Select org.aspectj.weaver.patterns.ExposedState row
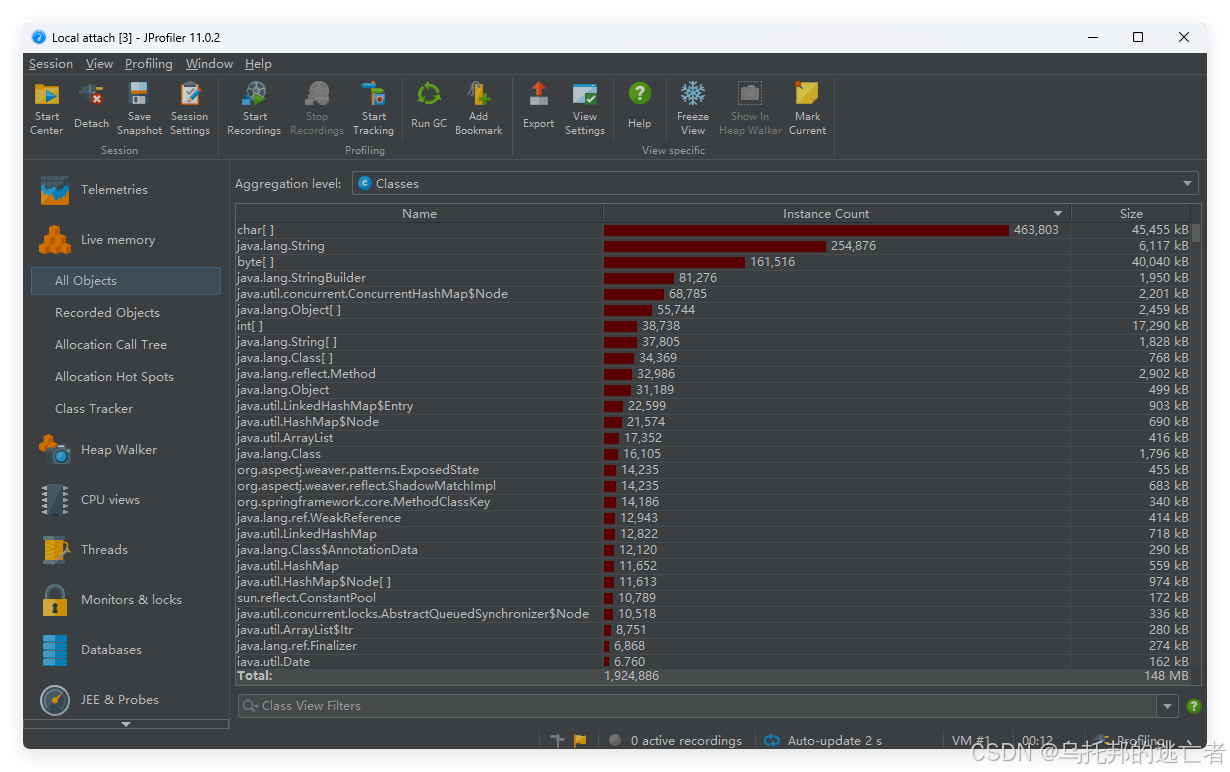 coord(713,470)
